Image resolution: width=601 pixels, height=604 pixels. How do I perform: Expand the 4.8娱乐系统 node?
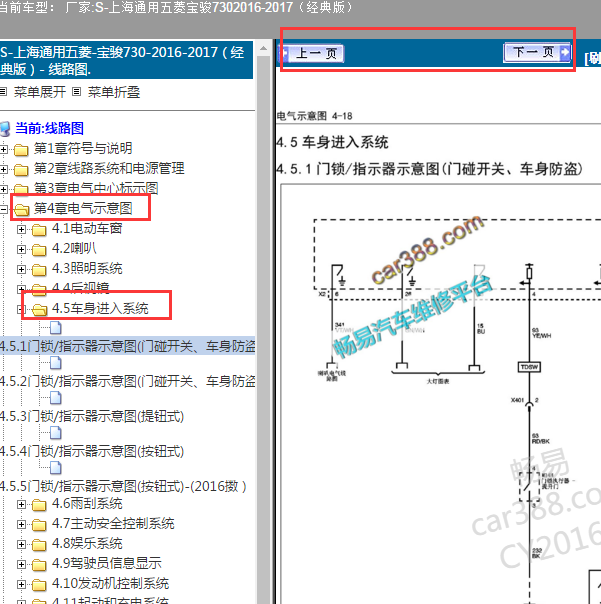point(21,545)
